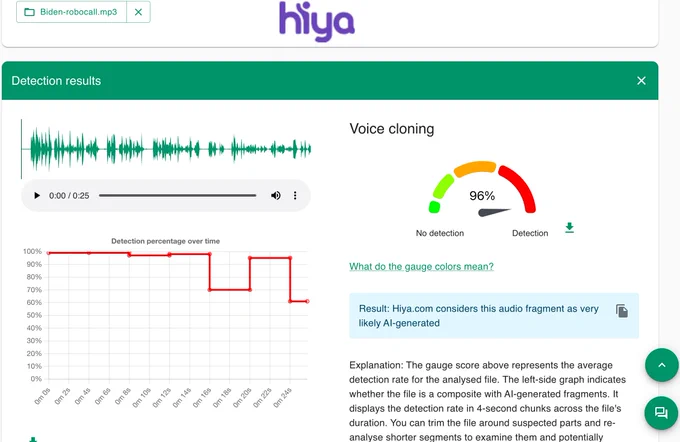This screenshot has width=680, height=442.
Task: Click the 'No detection' gauge label
Action: coord(440,233)
